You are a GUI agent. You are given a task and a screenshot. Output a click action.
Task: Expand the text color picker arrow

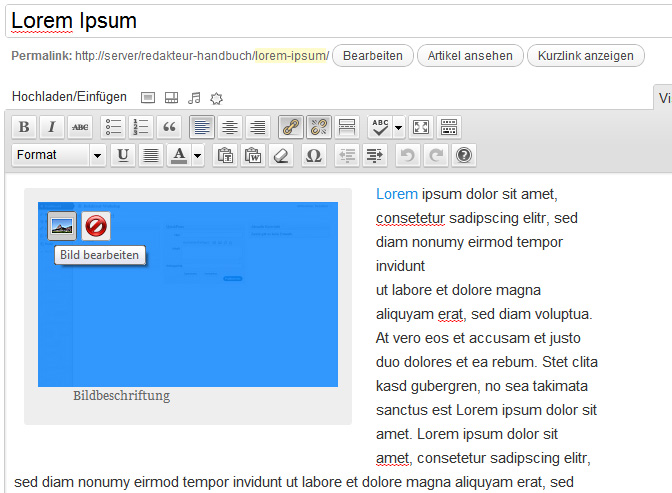(198, 155)
